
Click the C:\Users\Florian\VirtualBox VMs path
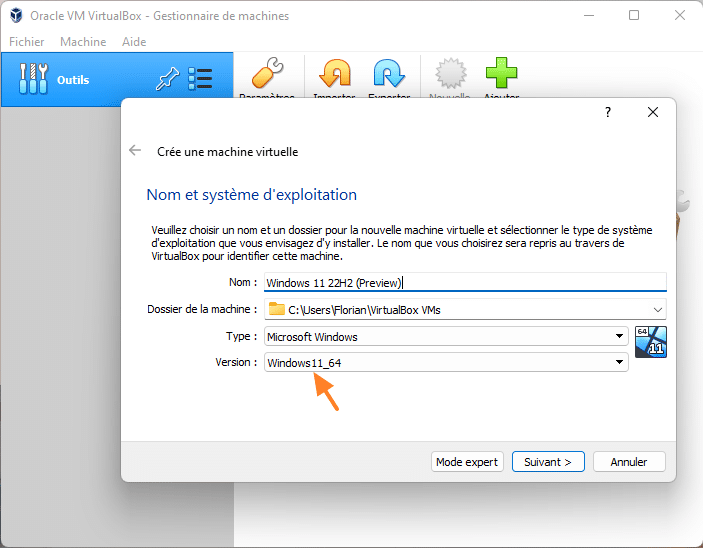(364, 310)
